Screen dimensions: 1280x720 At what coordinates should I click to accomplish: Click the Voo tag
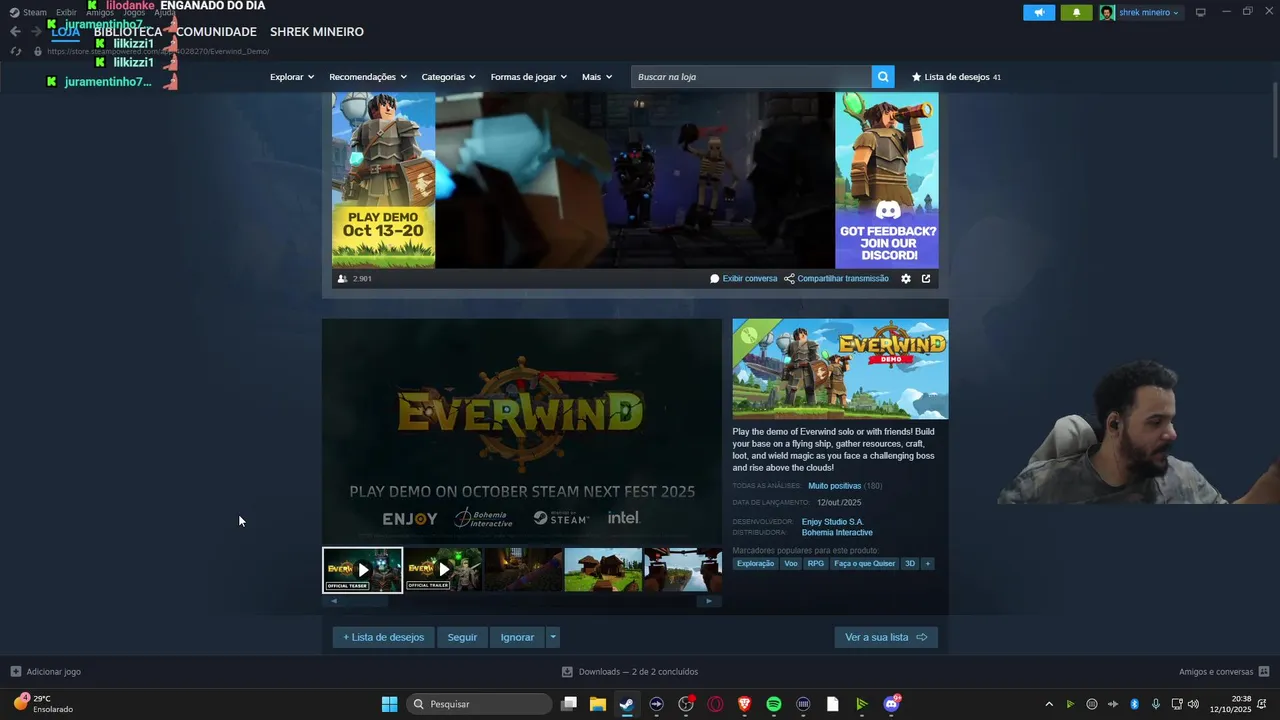coord(791,564)
